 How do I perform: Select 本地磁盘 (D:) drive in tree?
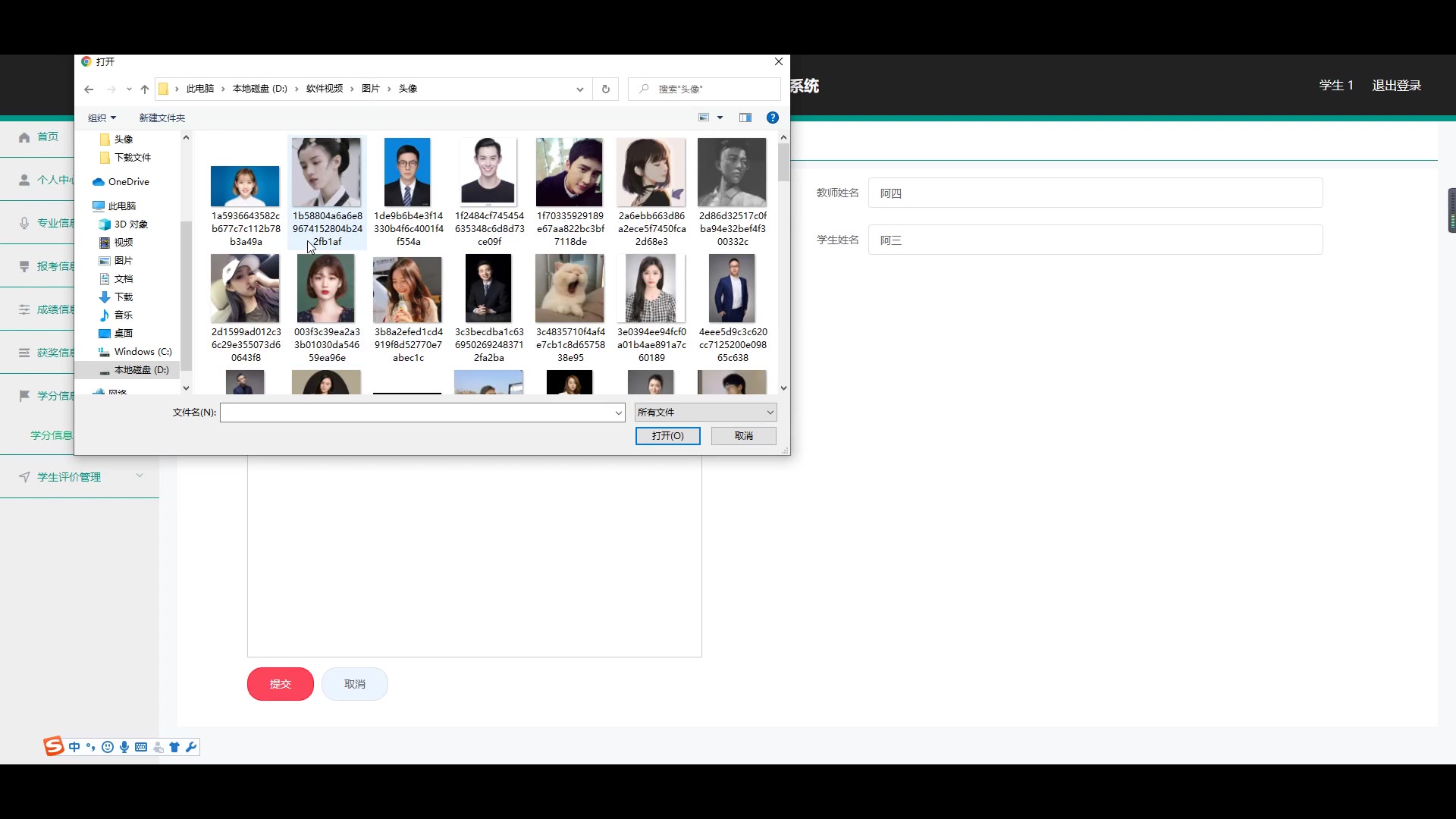click(x=134, y=370)
